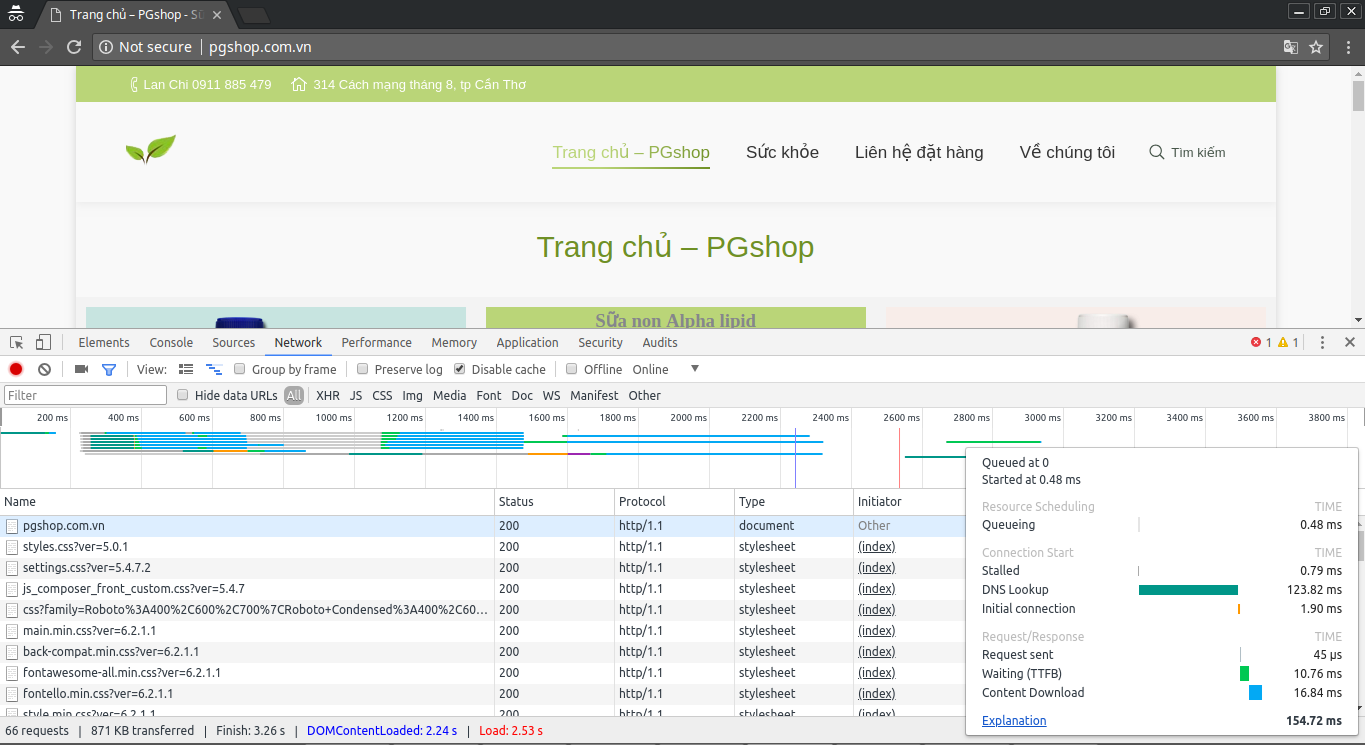Uncheck Disable cache checkbox
The height and width of the screenshot is (745, 1365).
point(459,369)
